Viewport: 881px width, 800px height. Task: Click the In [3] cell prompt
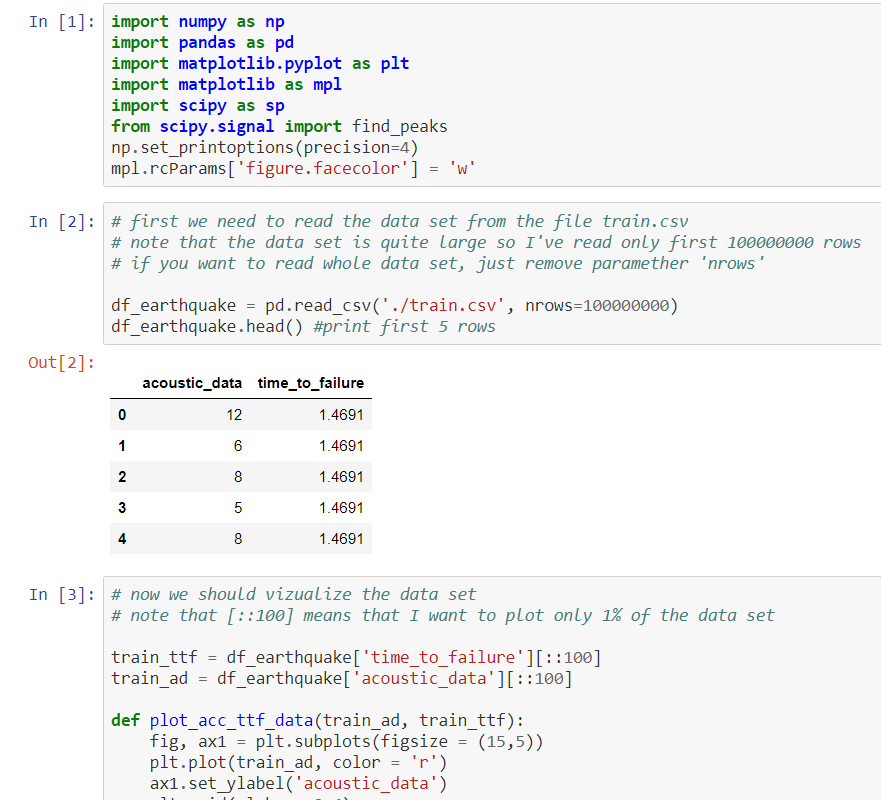[x=63, y=595]
